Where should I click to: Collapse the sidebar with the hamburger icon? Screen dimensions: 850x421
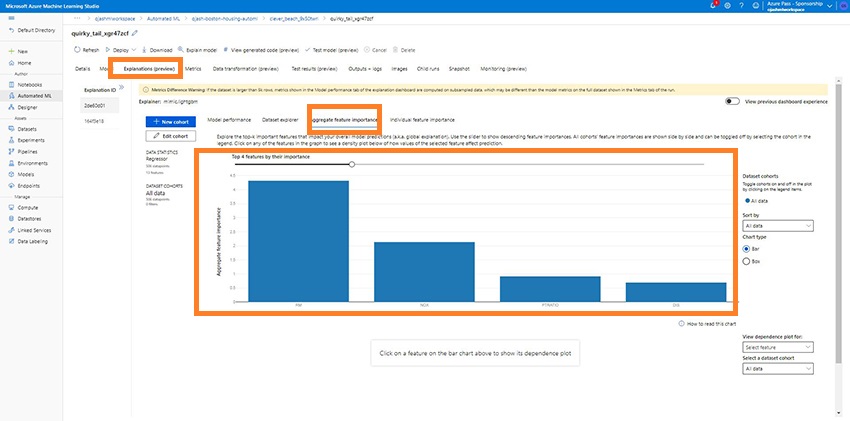pos(11,18)
